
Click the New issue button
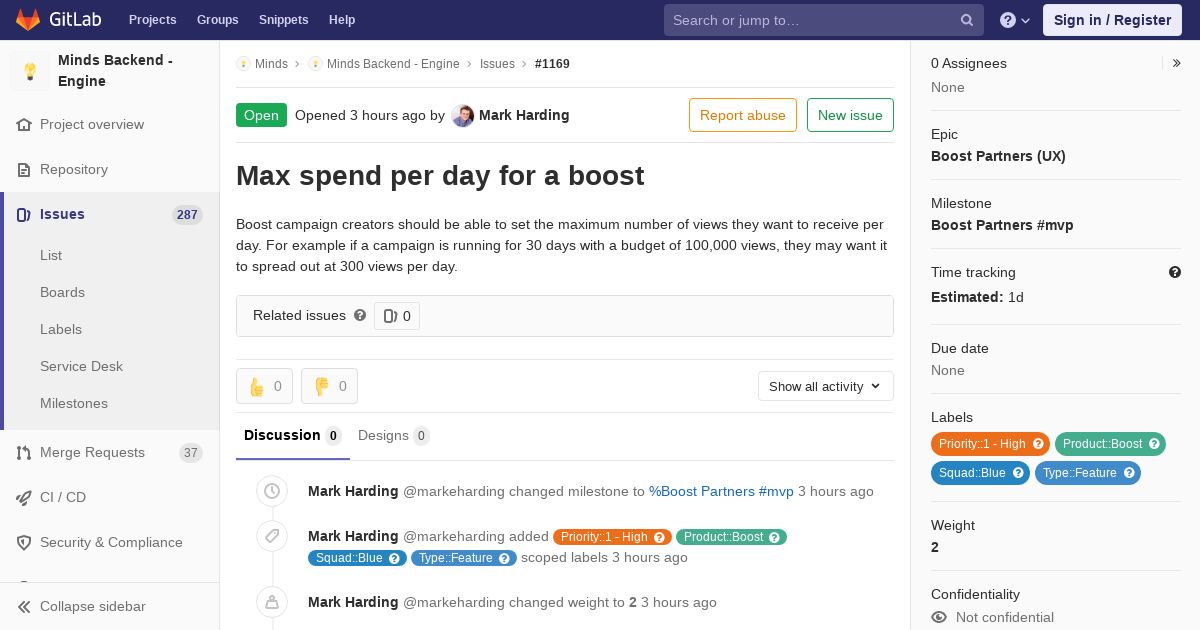tap(850, 115)
